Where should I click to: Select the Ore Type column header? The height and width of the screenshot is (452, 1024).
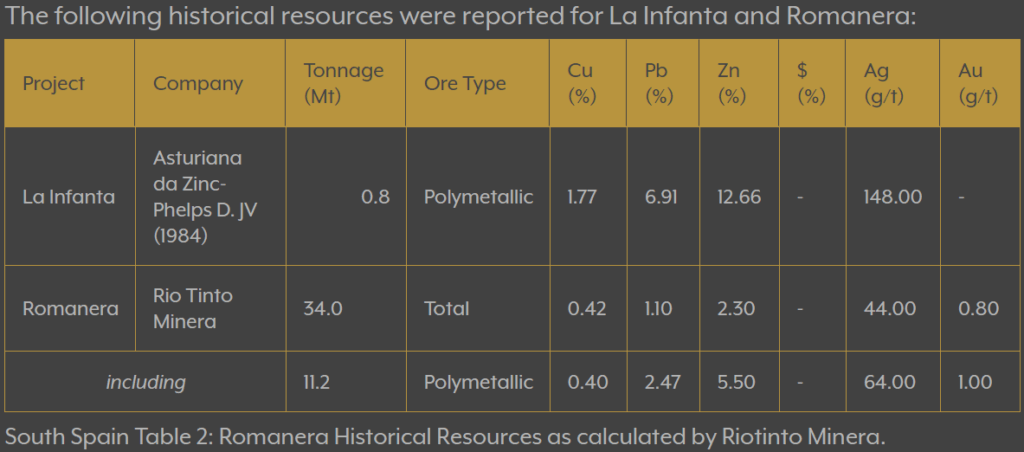point(465,84)
